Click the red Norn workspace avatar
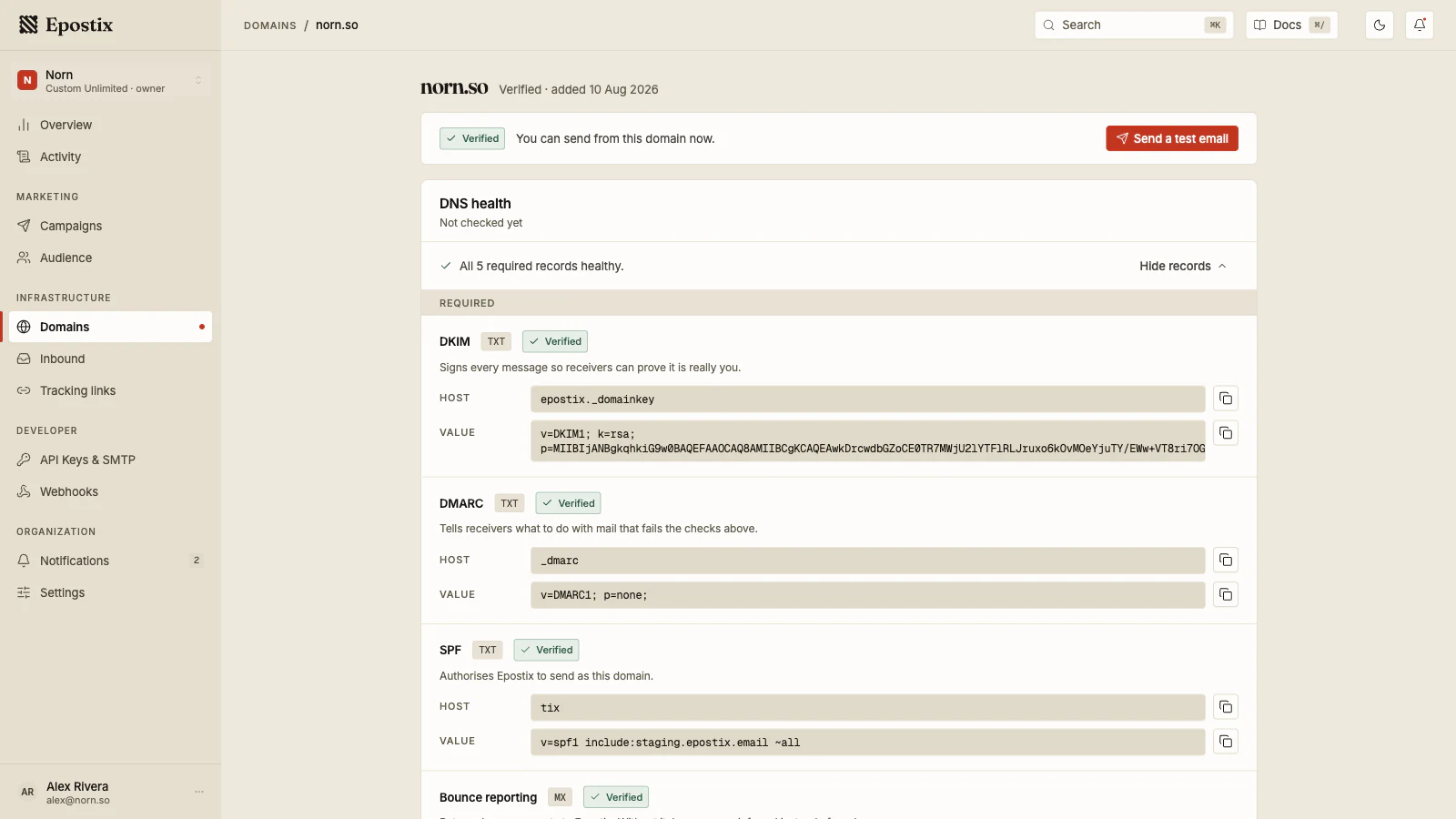The width and height of the screenshot is (1456, 819). pos(27,81)
